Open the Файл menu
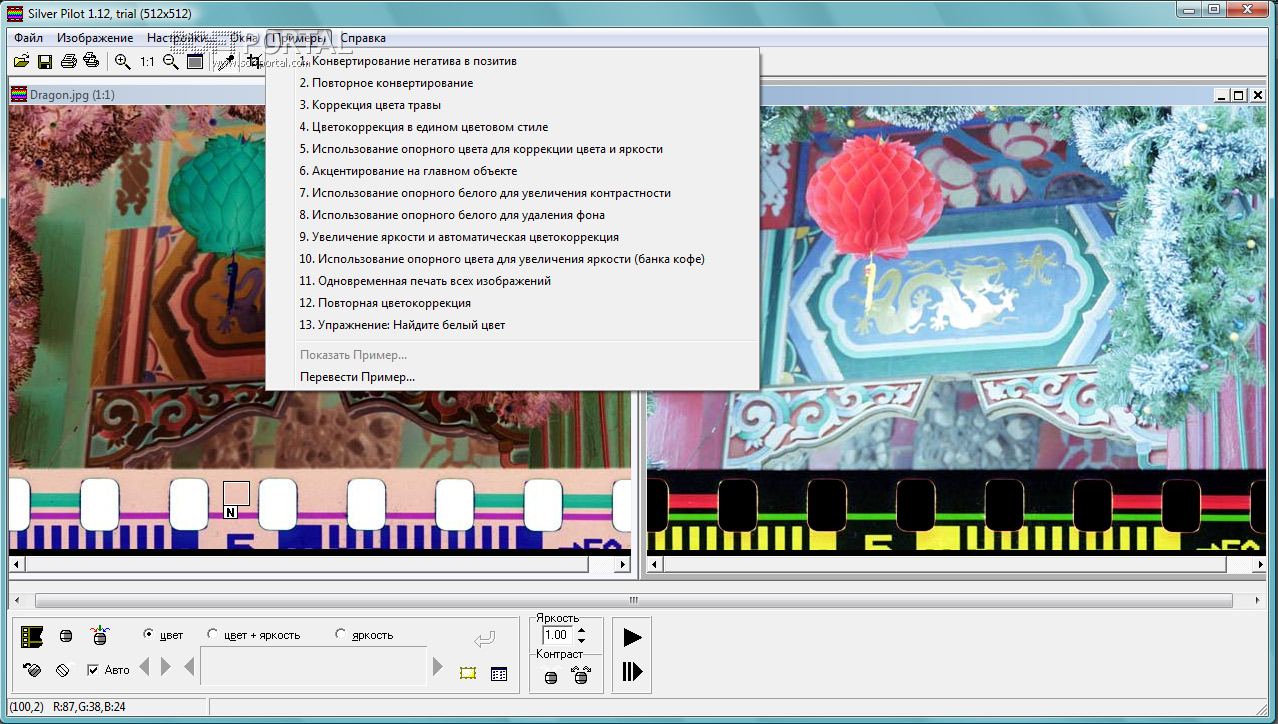Screen dimensions: 1278x724 point(28,38)
